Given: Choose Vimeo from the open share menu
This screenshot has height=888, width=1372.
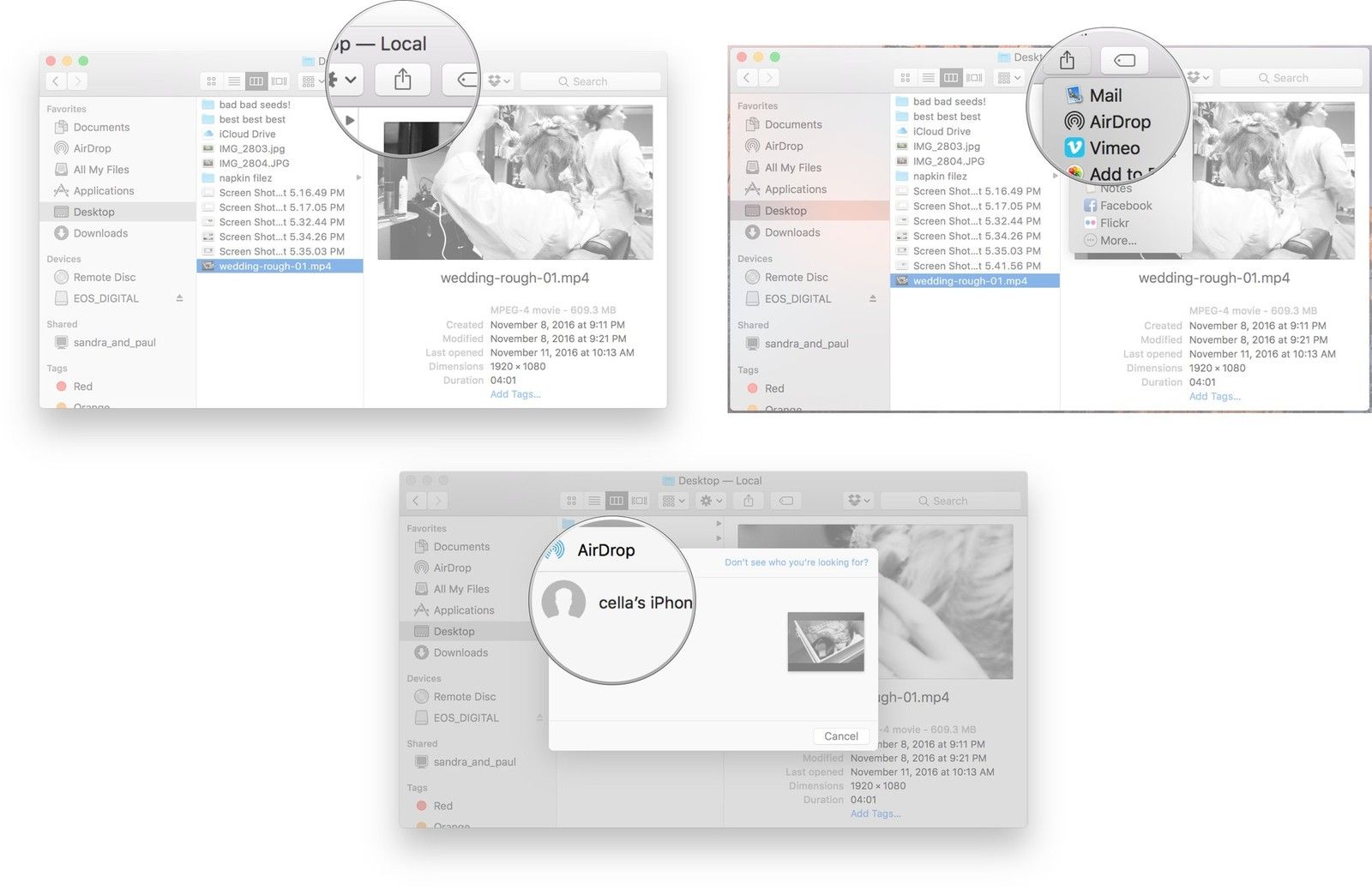Looking at the screenshot, I should [x=1114, y=148].
